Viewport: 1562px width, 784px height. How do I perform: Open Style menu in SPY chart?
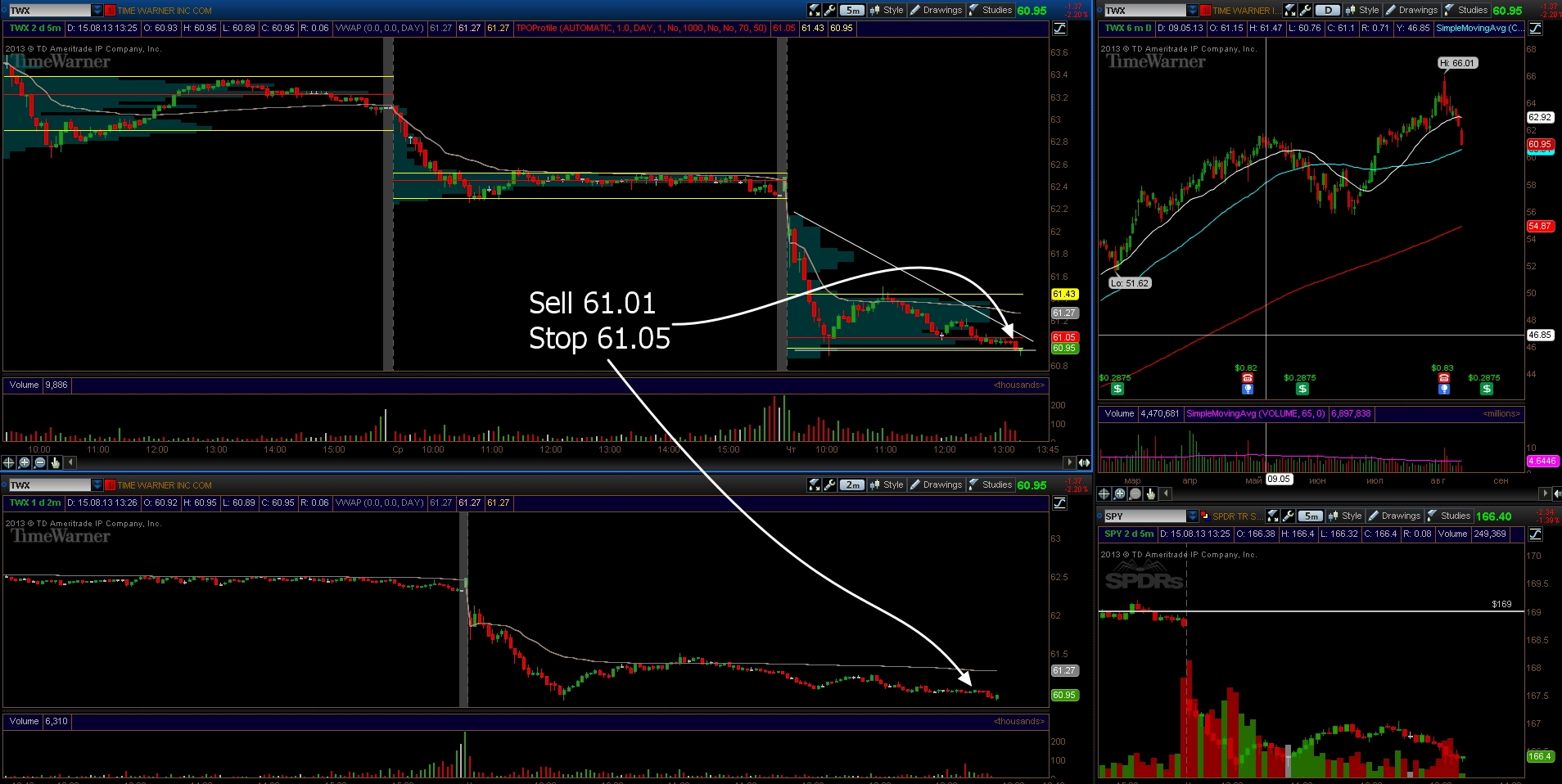(1345, 516)
